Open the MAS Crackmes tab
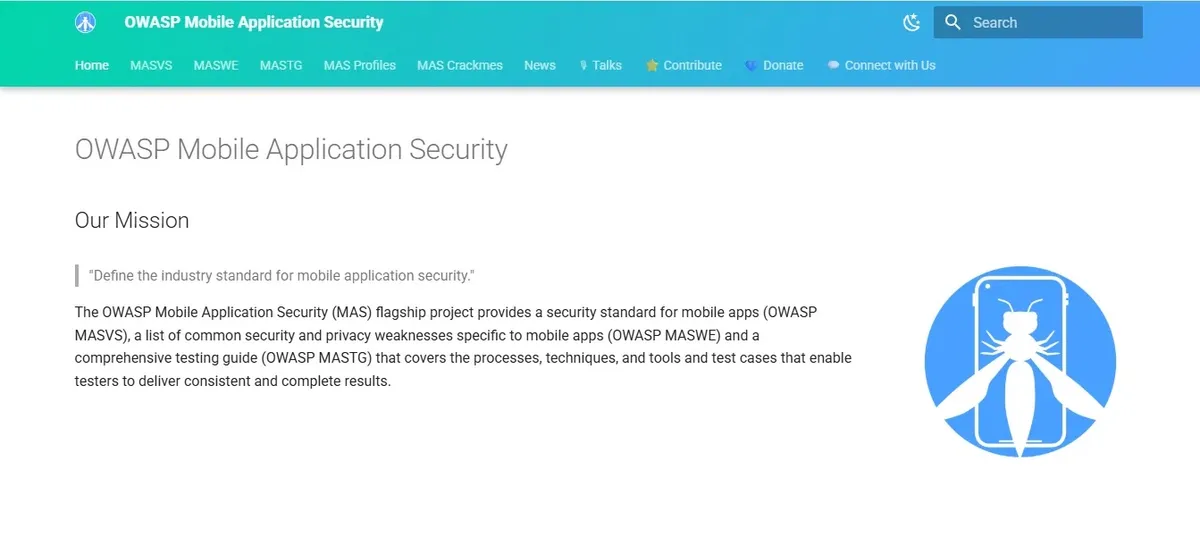This screenshot has width=1200, height=545. [460, 65]
